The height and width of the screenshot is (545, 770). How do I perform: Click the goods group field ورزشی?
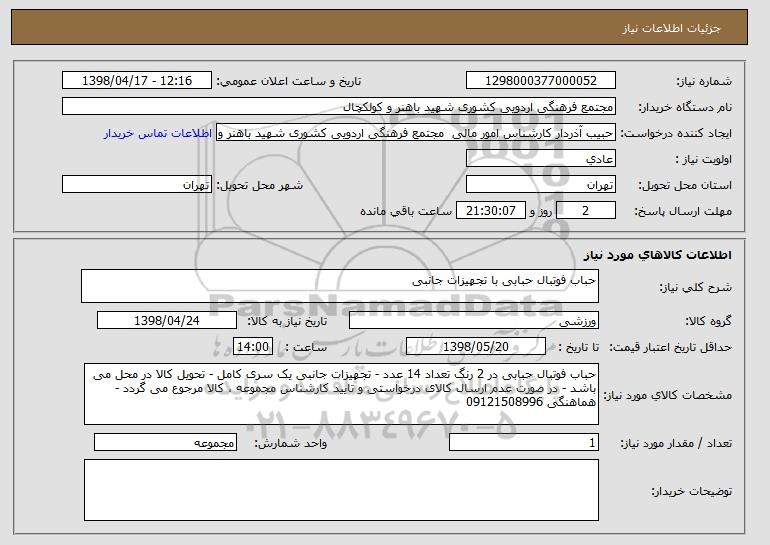point(474,321)
